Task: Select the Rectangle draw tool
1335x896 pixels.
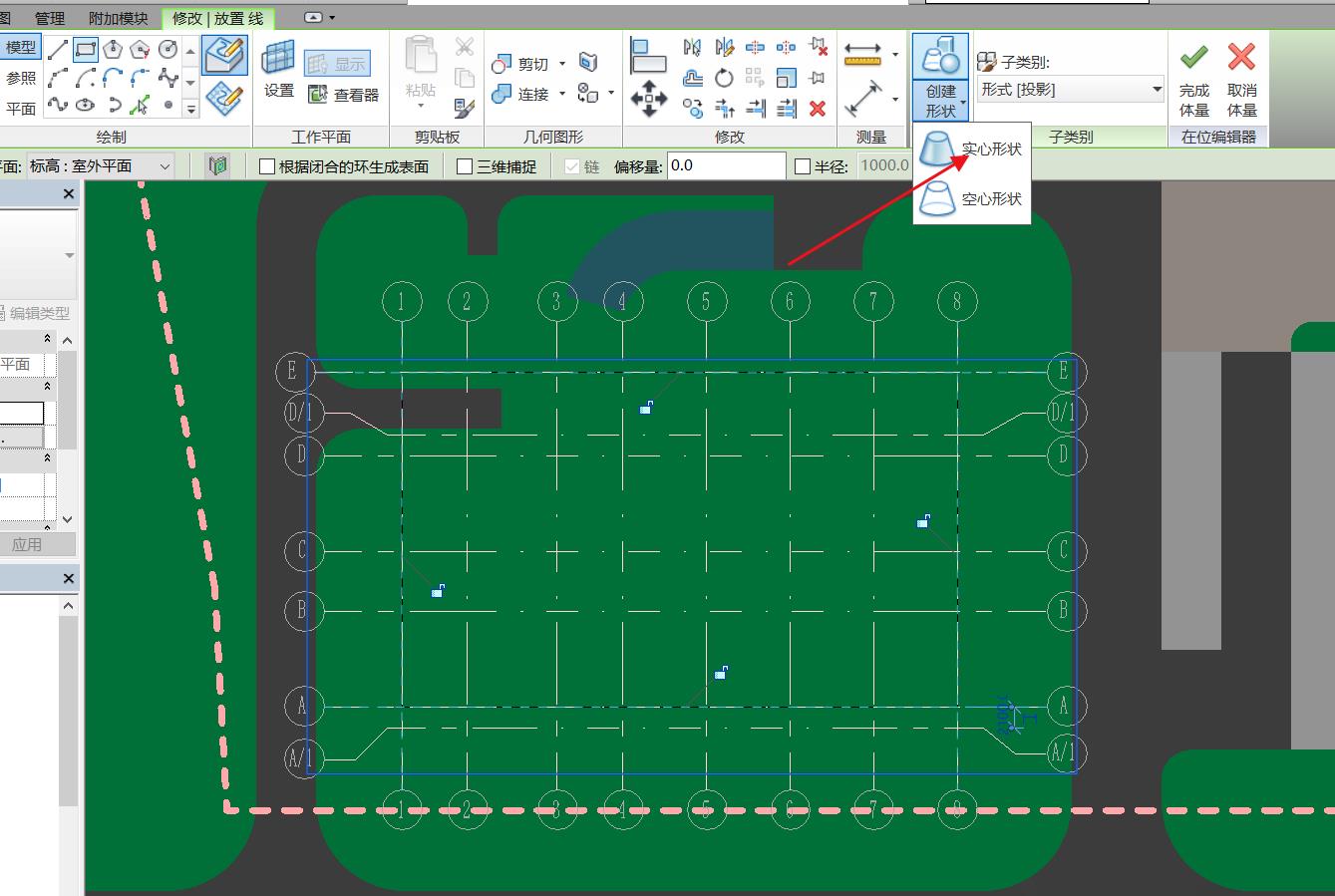Action: coord(86,50)
